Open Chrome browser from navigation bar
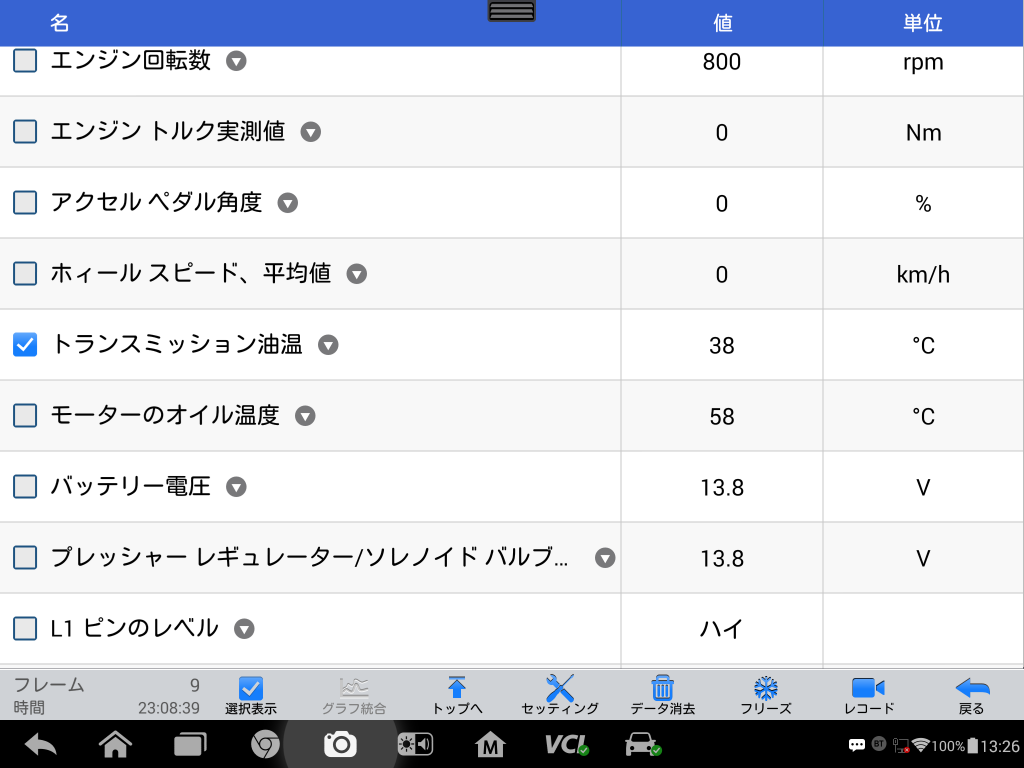Screen dimensions: 1024x768 (x=264, y=744)
